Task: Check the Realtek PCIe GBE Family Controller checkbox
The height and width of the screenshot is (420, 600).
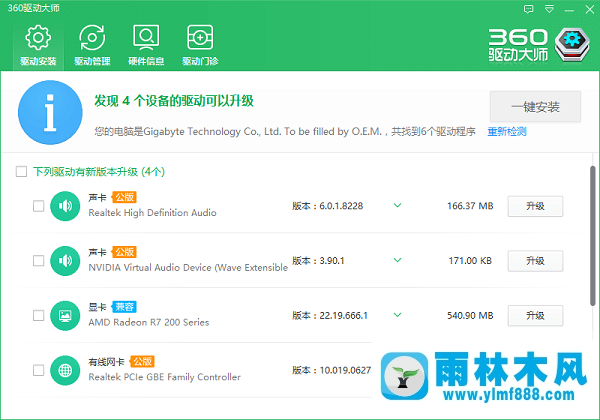Action: 39,370
